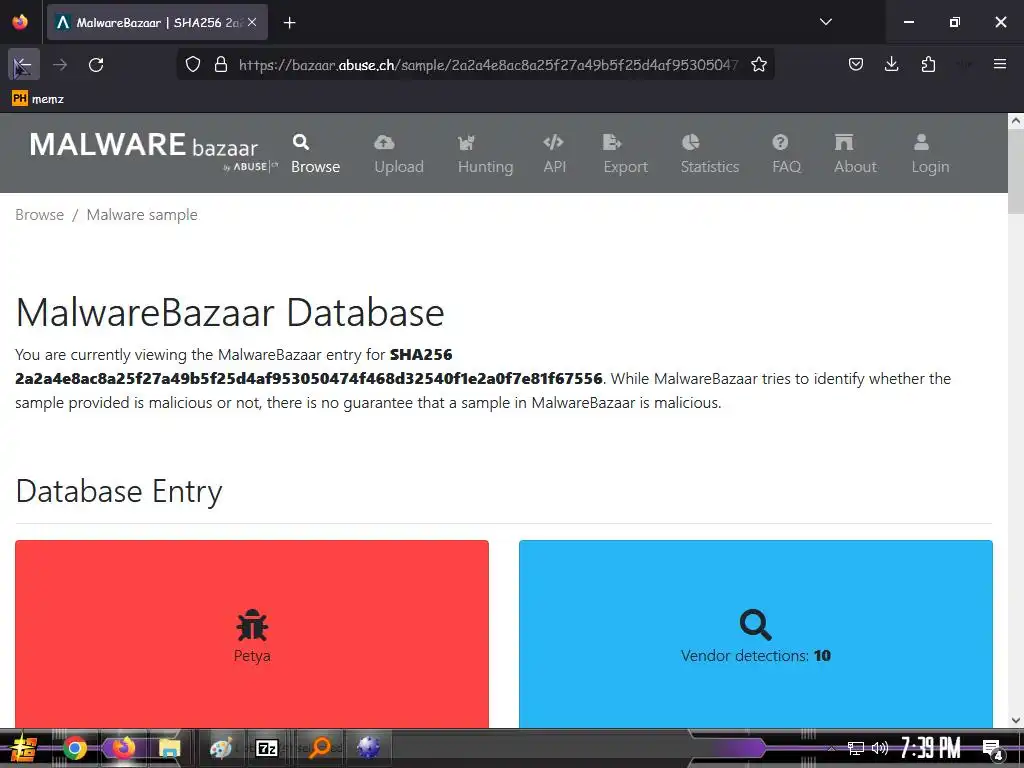Open the Browse menu item

click(x=315, y=154)
